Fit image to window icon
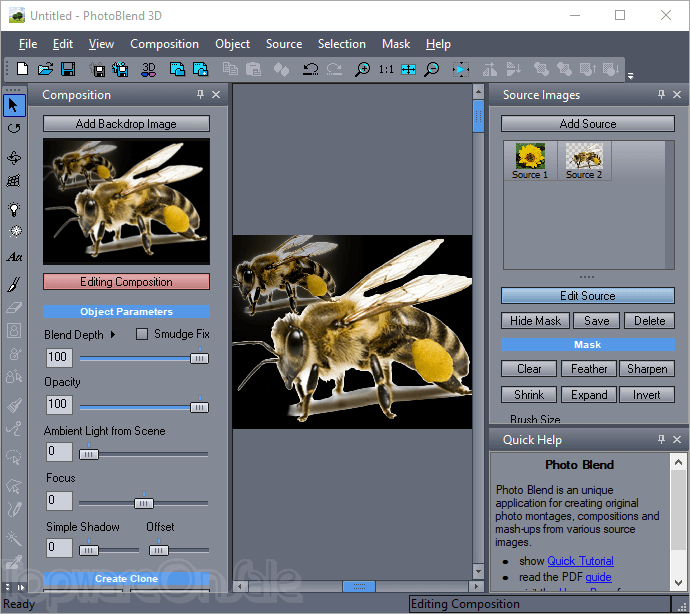The image size is (690, 614). [408, 69]
